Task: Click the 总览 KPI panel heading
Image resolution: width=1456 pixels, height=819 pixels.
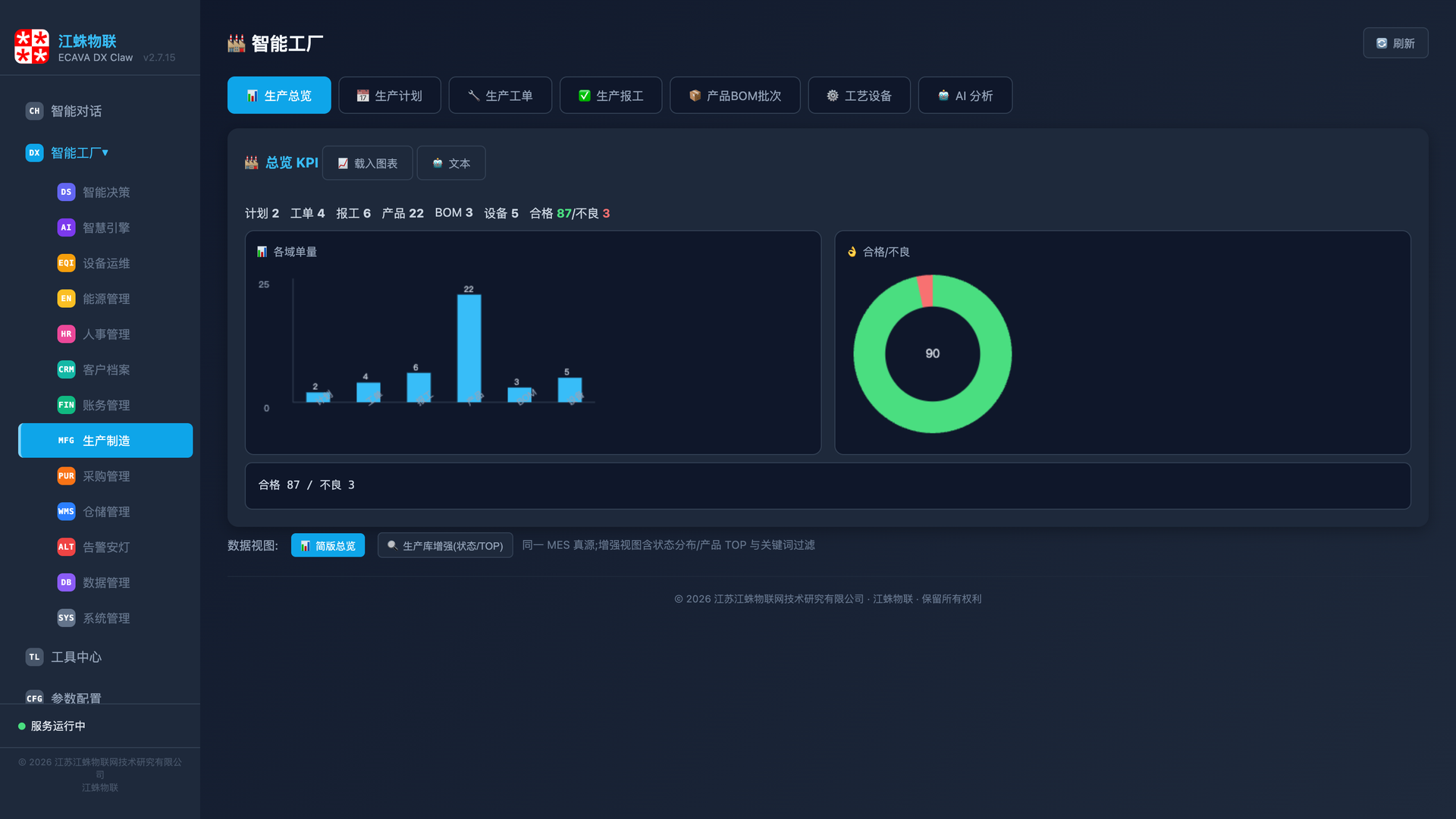Action: click(281, 163)
